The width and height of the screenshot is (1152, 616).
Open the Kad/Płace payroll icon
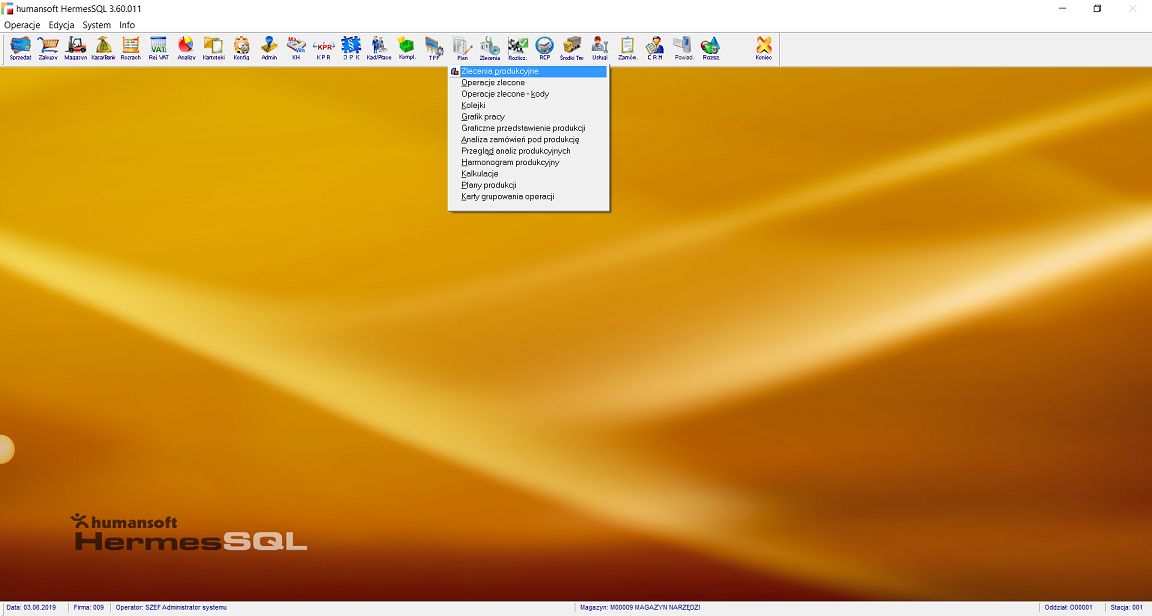(x=379, y=49)
